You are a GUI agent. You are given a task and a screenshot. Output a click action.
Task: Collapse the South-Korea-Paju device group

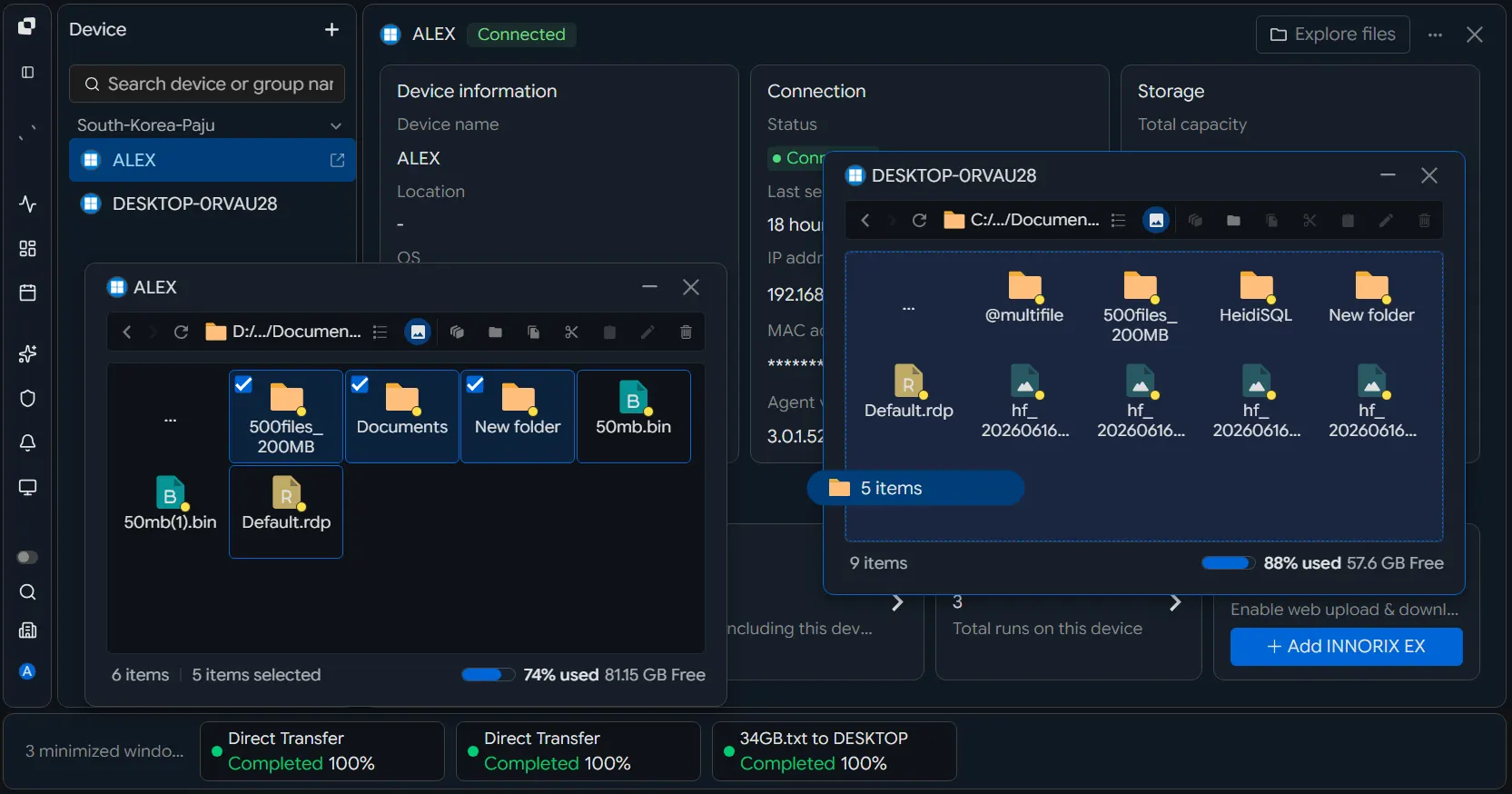click(336, 125)
